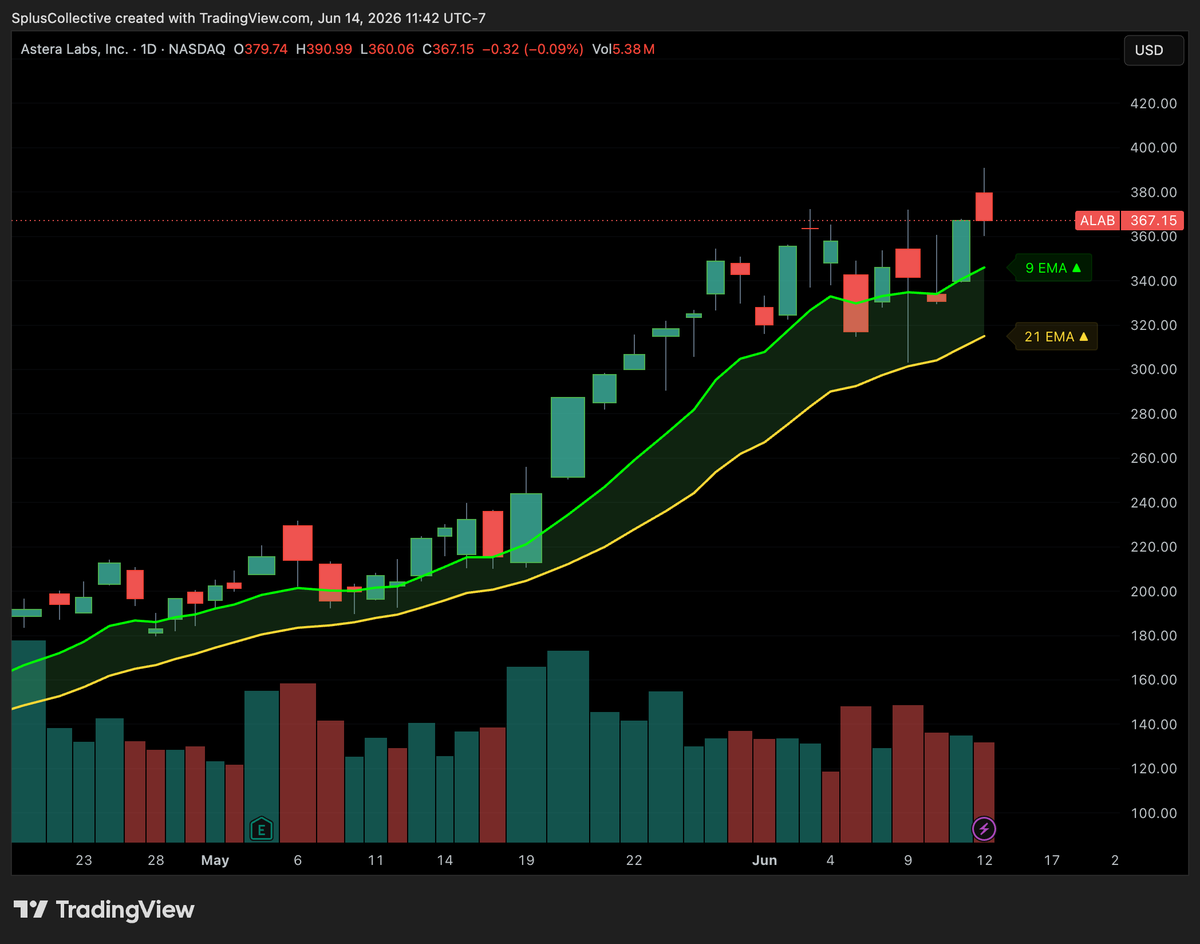1200x944 pixels.
Task: Click the '11' date axis label
Action: coord(375,860)
